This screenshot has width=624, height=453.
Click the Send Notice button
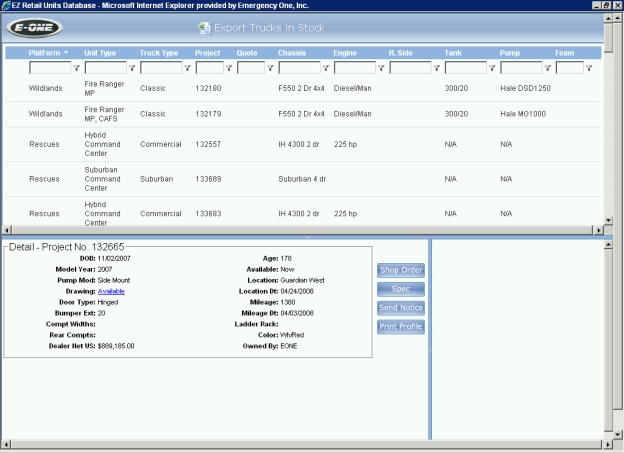click(x=401, y=308)
